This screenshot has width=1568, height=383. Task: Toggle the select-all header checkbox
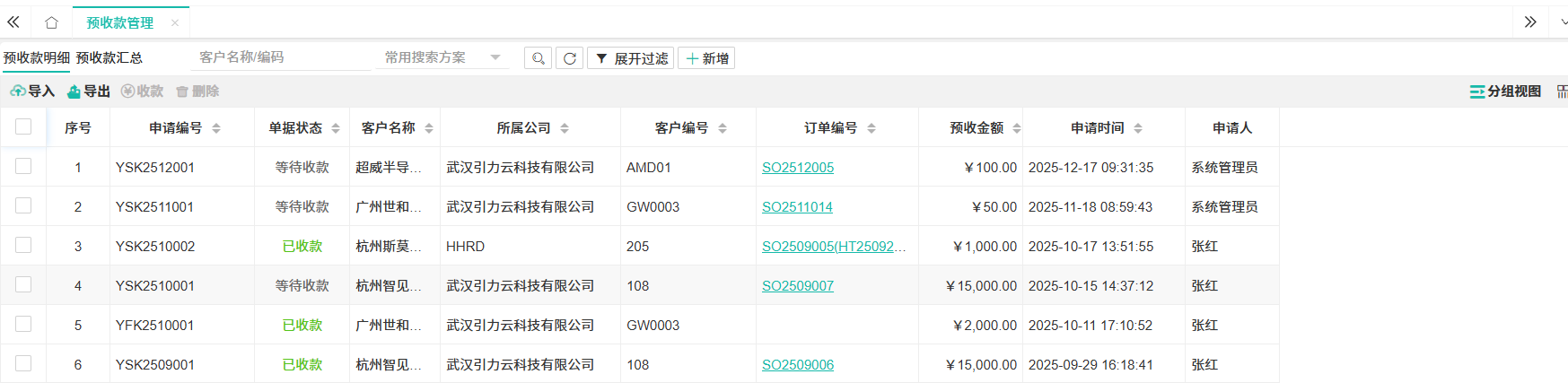tap(23, 127)
